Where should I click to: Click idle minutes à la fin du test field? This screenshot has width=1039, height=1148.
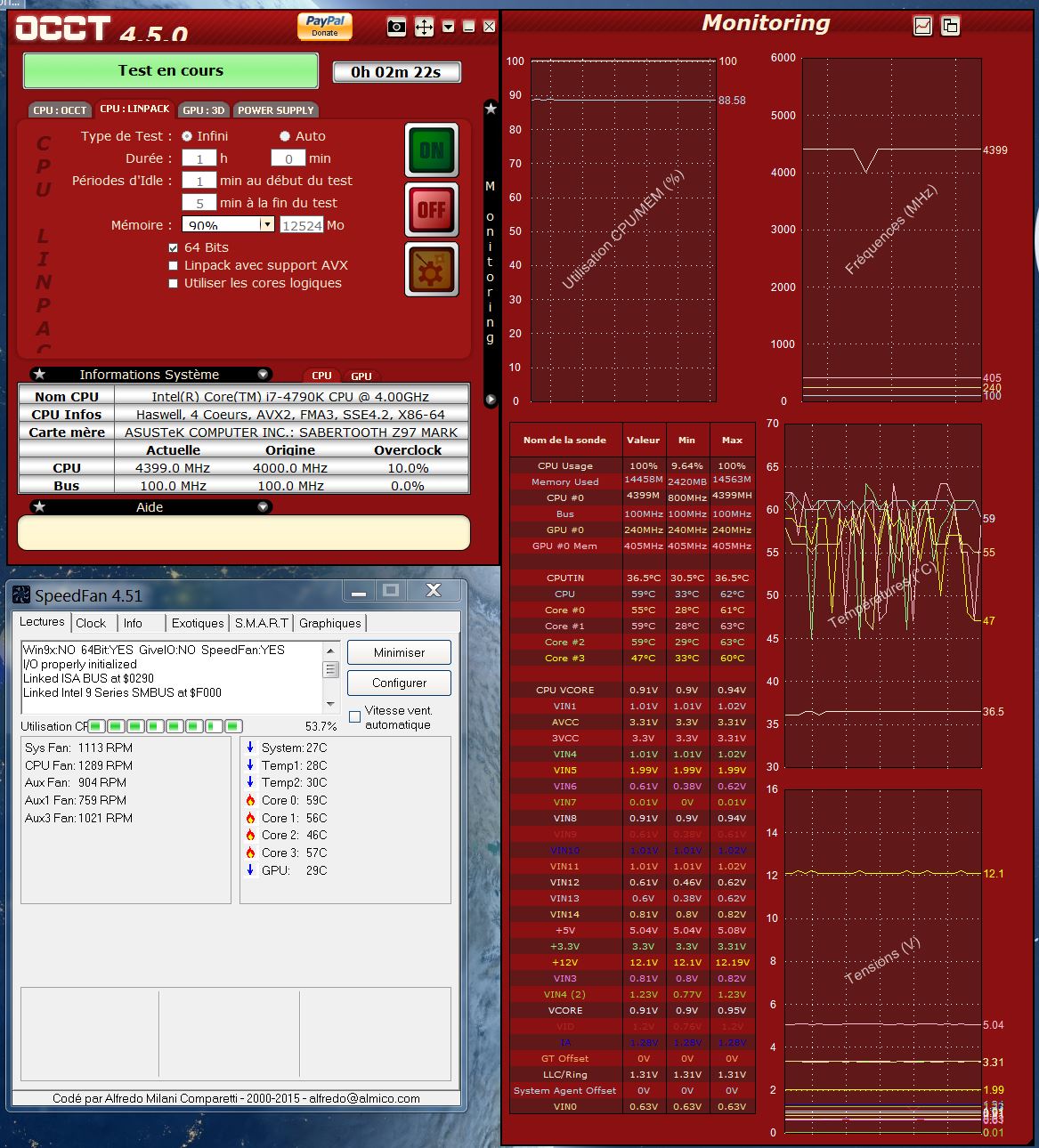point(199,203)
